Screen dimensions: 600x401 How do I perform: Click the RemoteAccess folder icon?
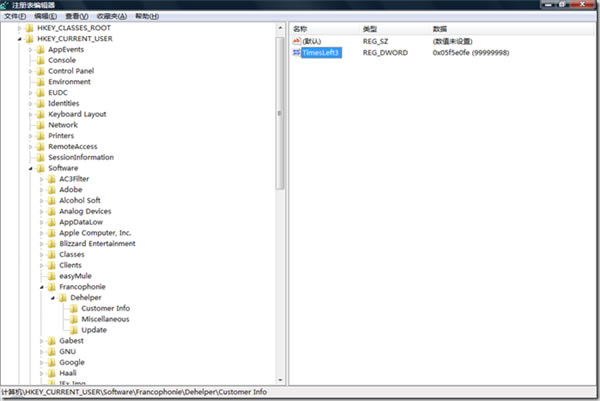coord(41,147)
